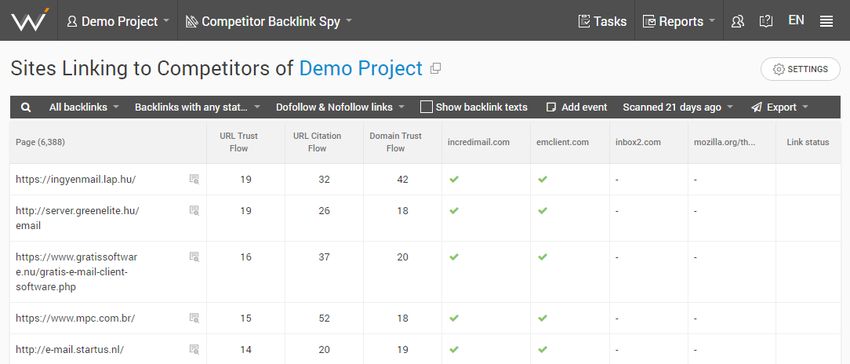Expand the Reports menu
850x364 pixels.
679,21
